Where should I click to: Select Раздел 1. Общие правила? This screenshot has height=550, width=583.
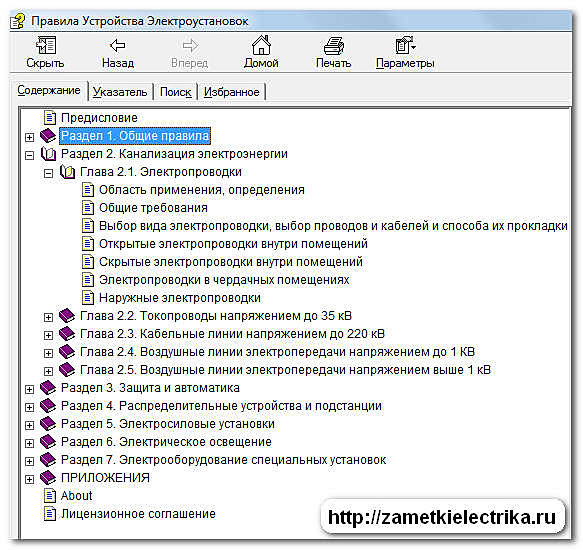click(x=135, y=136)
